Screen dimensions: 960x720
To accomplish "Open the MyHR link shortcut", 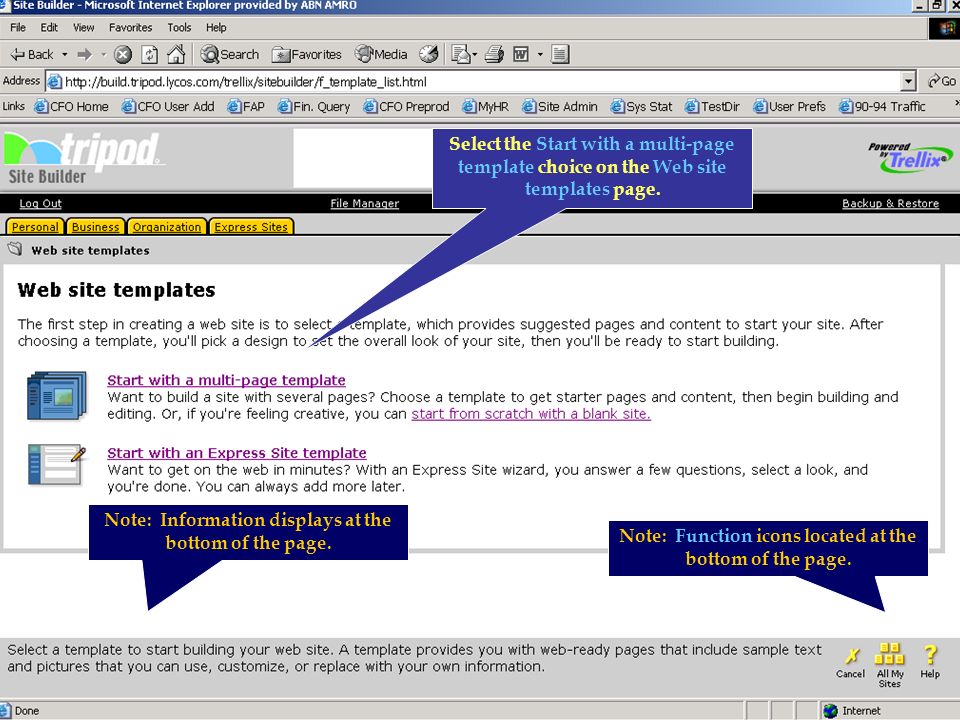I will point(486,107).
